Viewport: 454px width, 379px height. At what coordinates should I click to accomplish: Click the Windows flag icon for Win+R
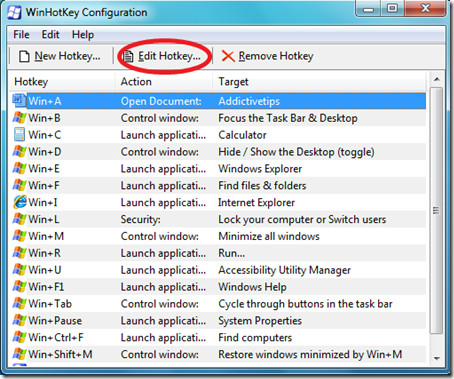[19, 253]
